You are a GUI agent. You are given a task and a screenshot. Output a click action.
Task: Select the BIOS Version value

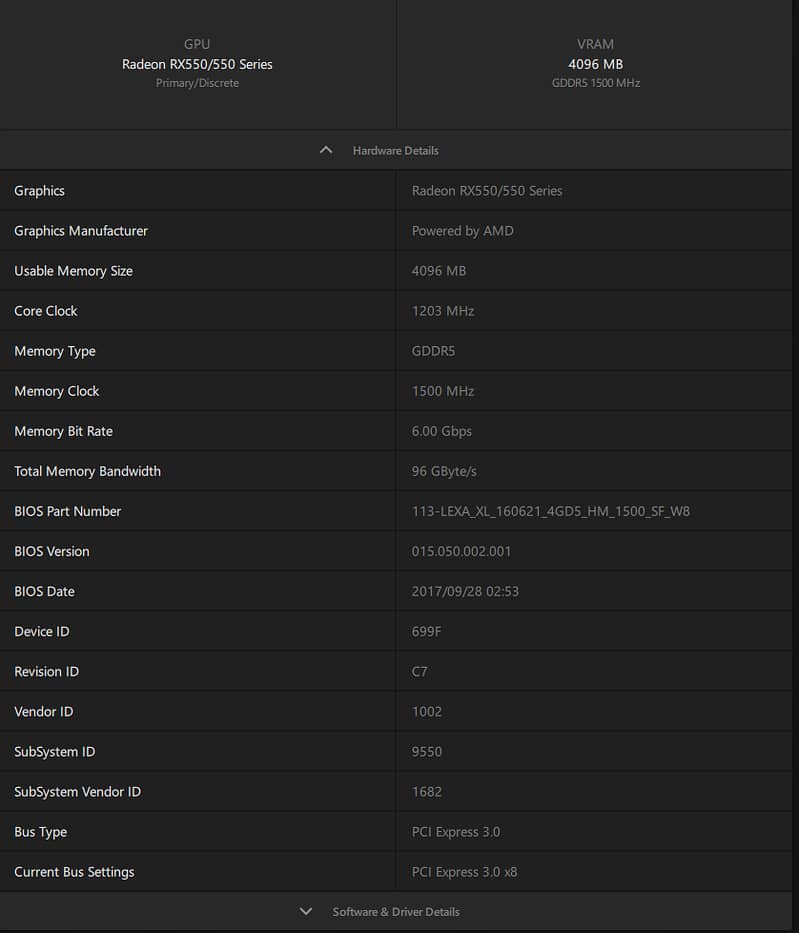pos(461,551)
